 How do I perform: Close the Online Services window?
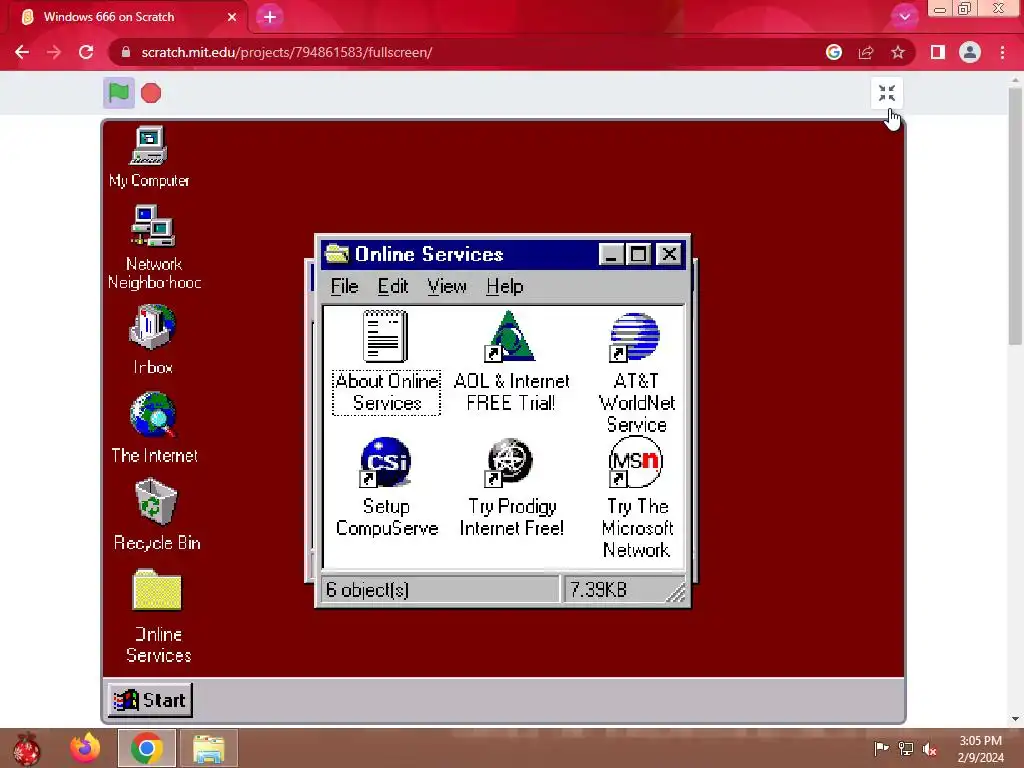tap(669, 254)
